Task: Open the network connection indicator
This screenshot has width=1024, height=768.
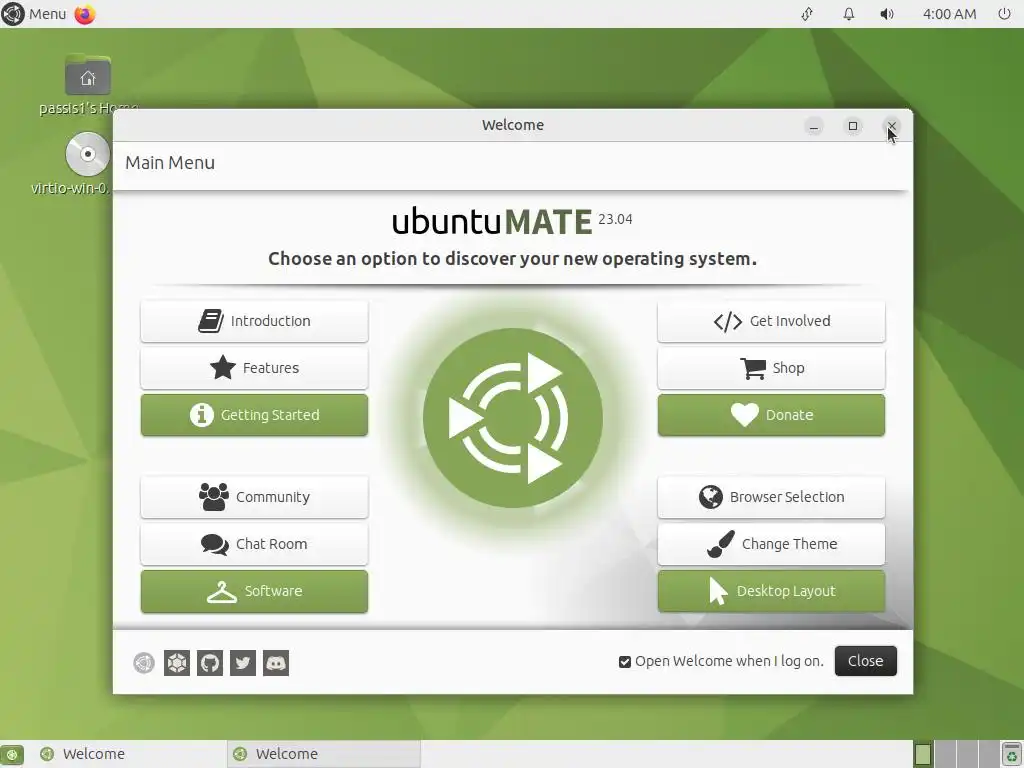Action: point(807,14)
